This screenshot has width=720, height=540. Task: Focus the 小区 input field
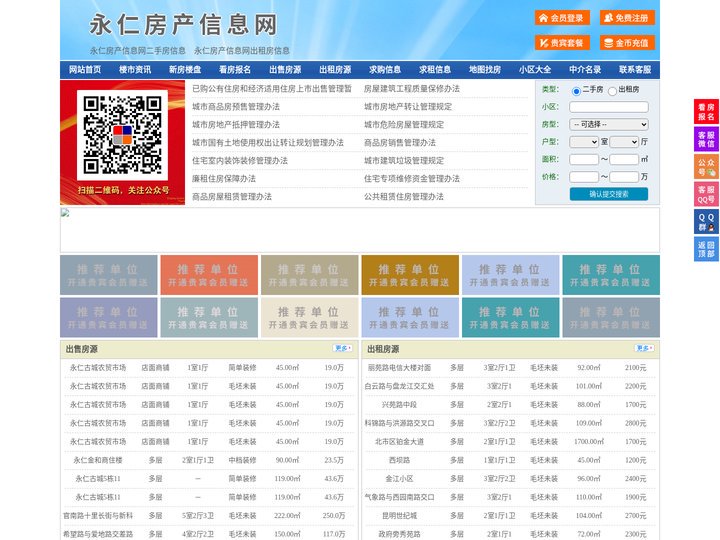[x=609, y=107]
